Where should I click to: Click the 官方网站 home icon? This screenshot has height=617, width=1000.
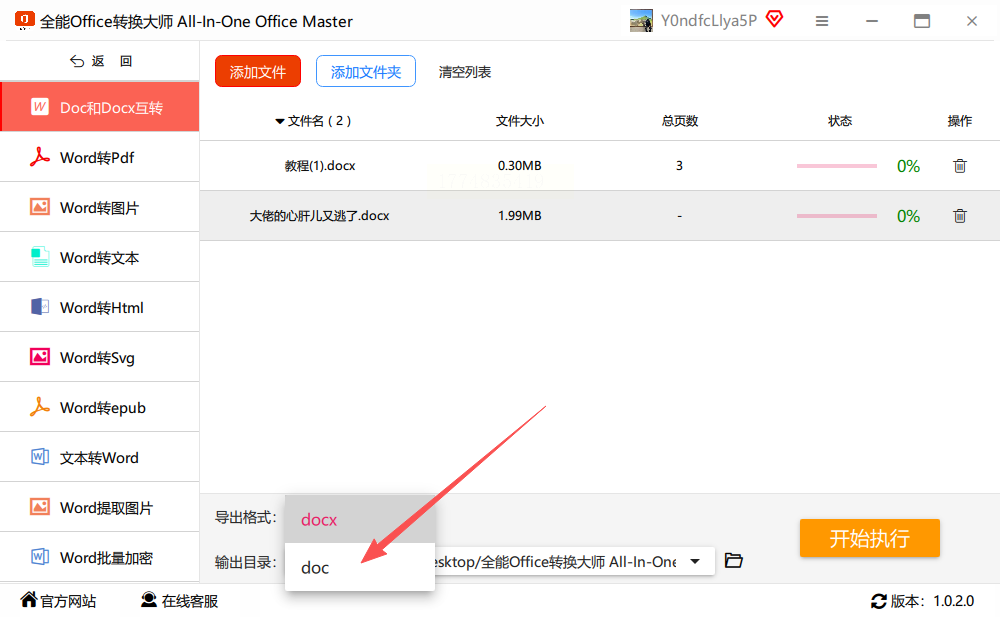(x=29, y=599)
